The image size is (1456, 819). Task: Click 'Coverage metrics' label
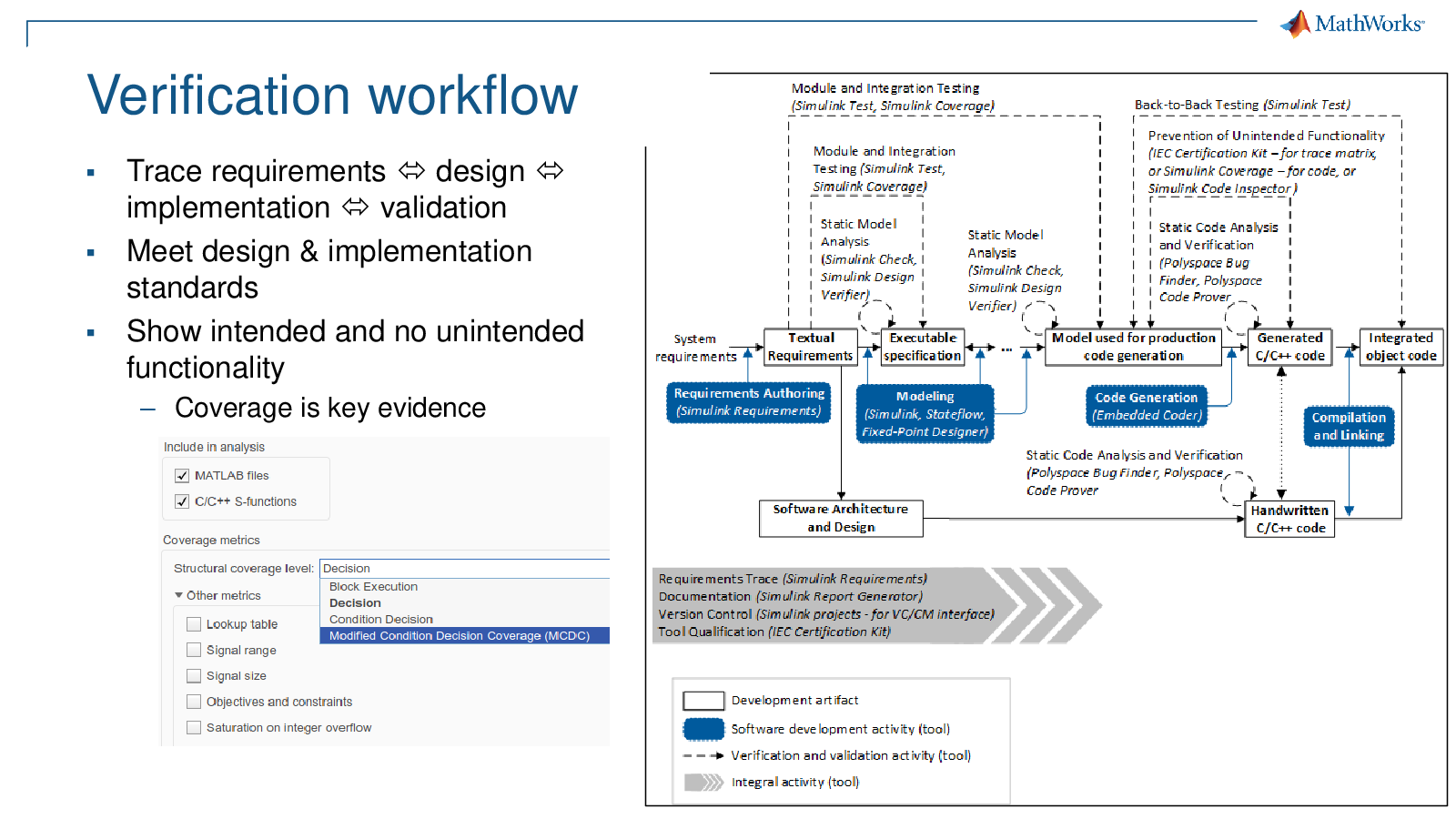[211, 540]
